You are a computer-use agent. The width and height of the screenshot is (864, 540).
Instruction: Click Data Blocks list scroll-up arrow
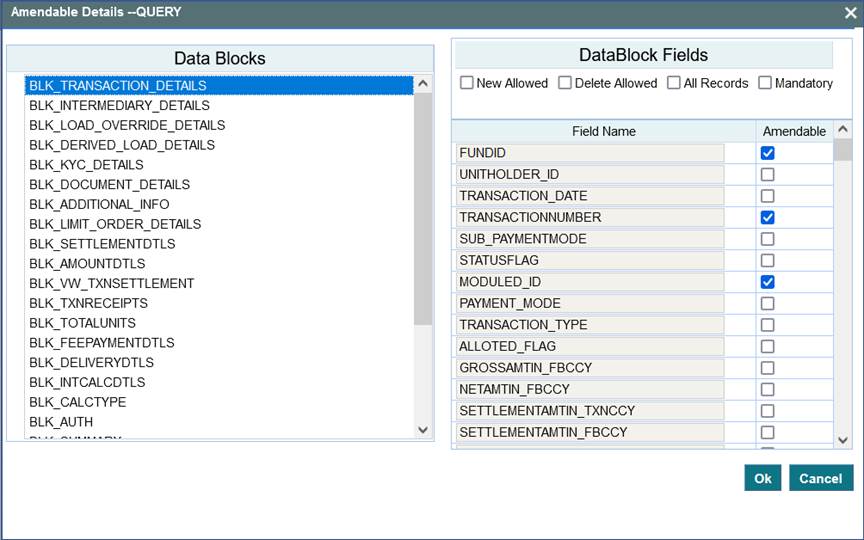pyautogui.click(x=423, y=84)
